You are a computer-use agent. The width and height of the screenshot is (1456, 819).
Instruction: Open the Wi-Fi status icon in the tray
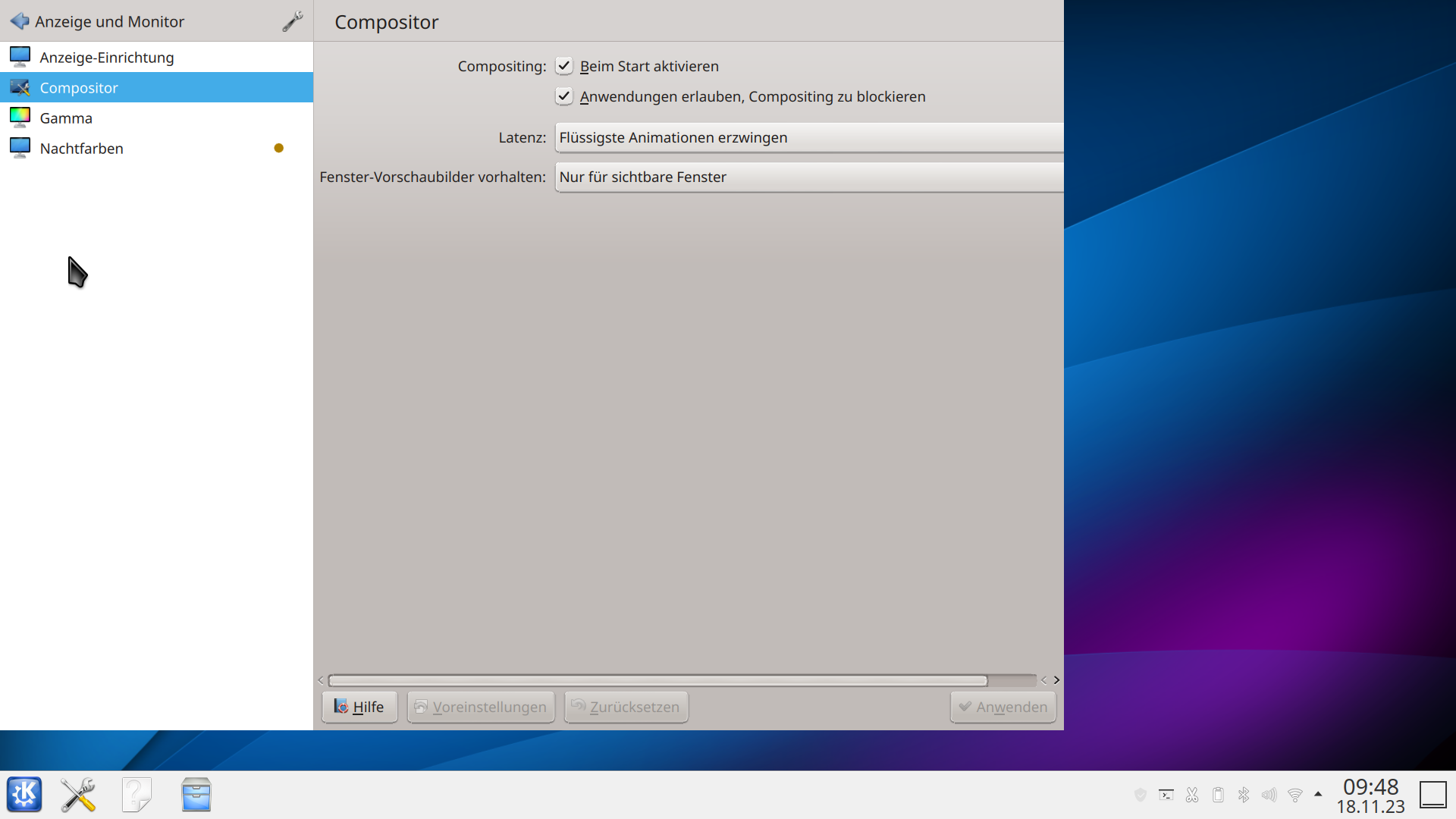[1294, 794]
